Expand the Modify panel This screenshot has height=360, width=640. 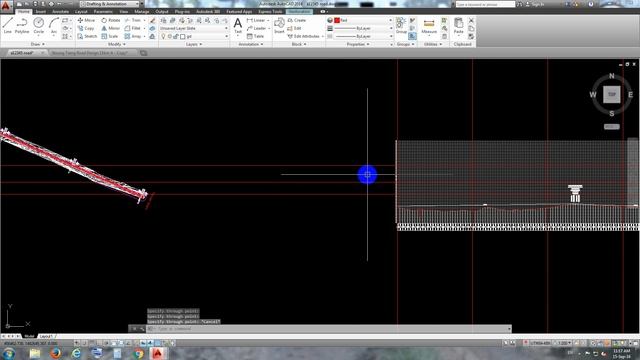(x=117, y=44)
